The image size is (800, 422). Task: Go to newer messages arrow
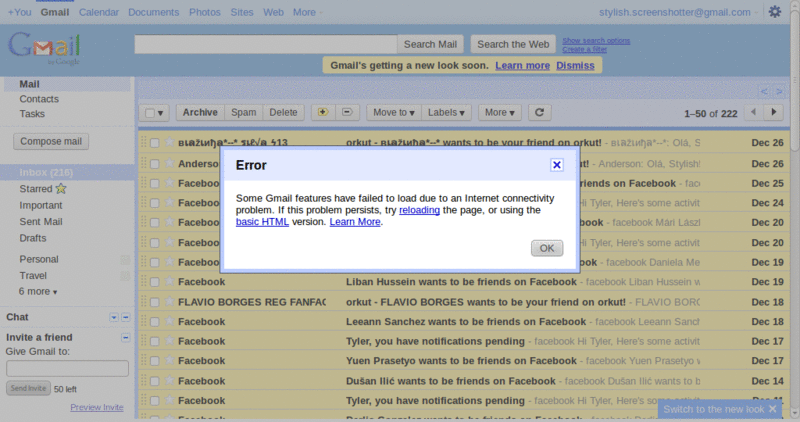(754, 112)
